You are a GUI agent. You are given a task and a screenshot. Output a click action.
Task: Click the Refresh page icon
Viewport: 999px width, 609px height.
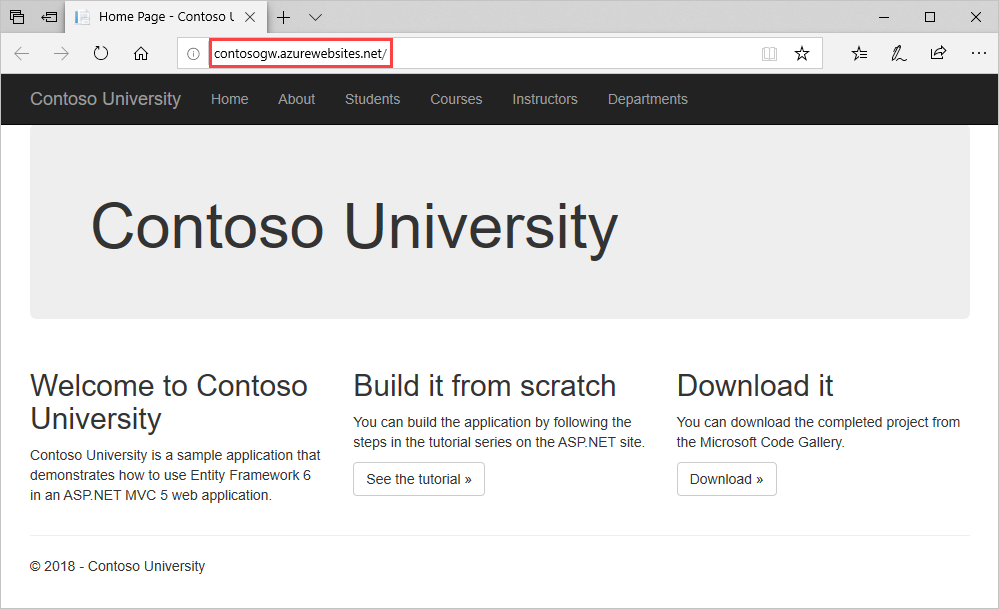100,53
